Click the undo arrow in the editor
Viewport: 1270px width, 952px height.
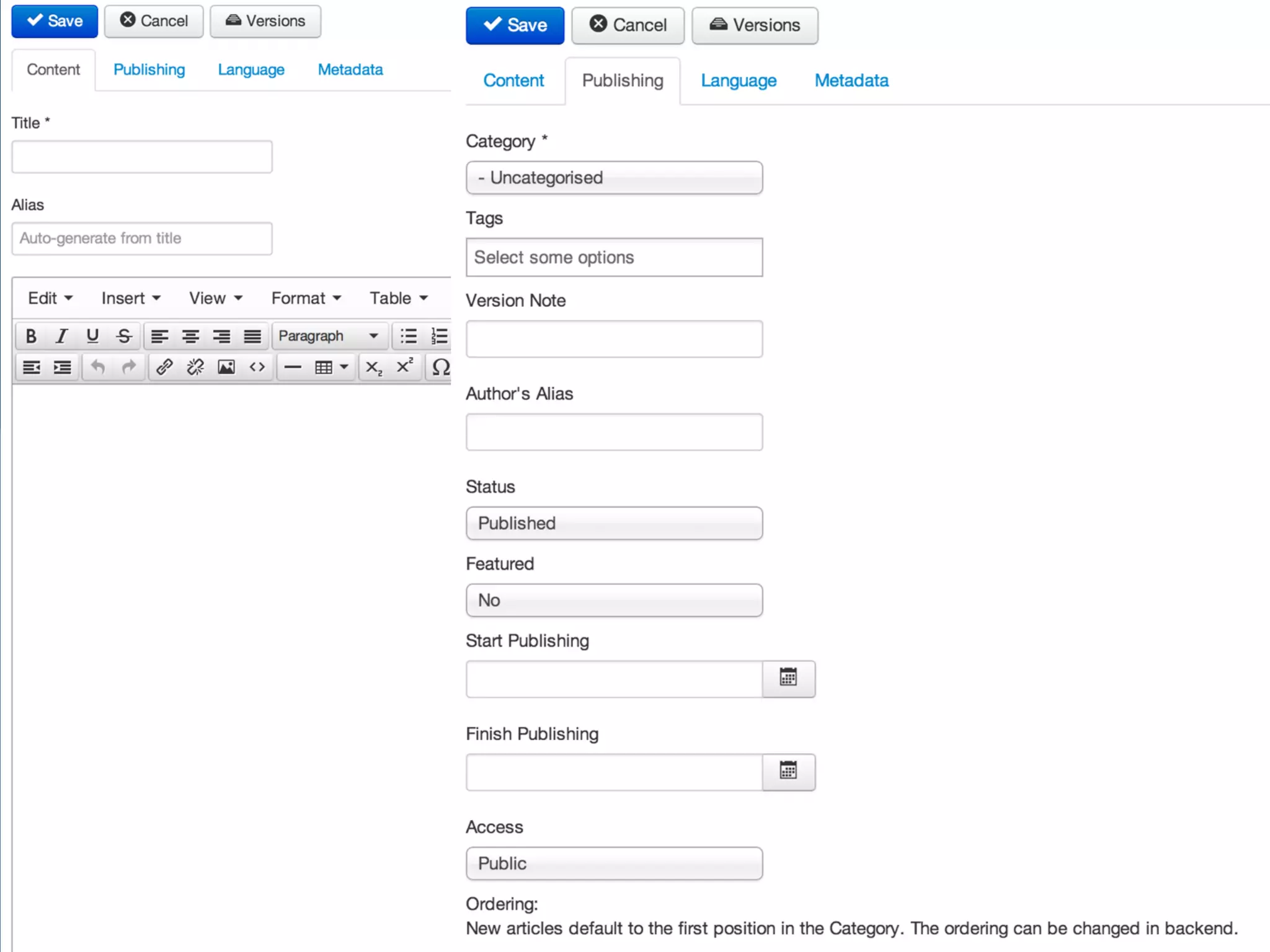click(x=98, y=368)
